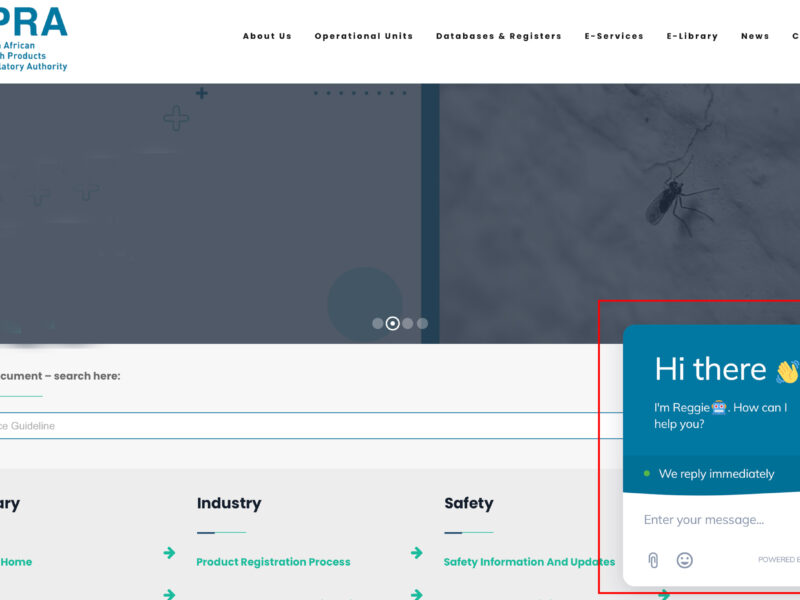
Task: Open the E-Services menu item
Action: pyautogui.click(x=614, y=36)
